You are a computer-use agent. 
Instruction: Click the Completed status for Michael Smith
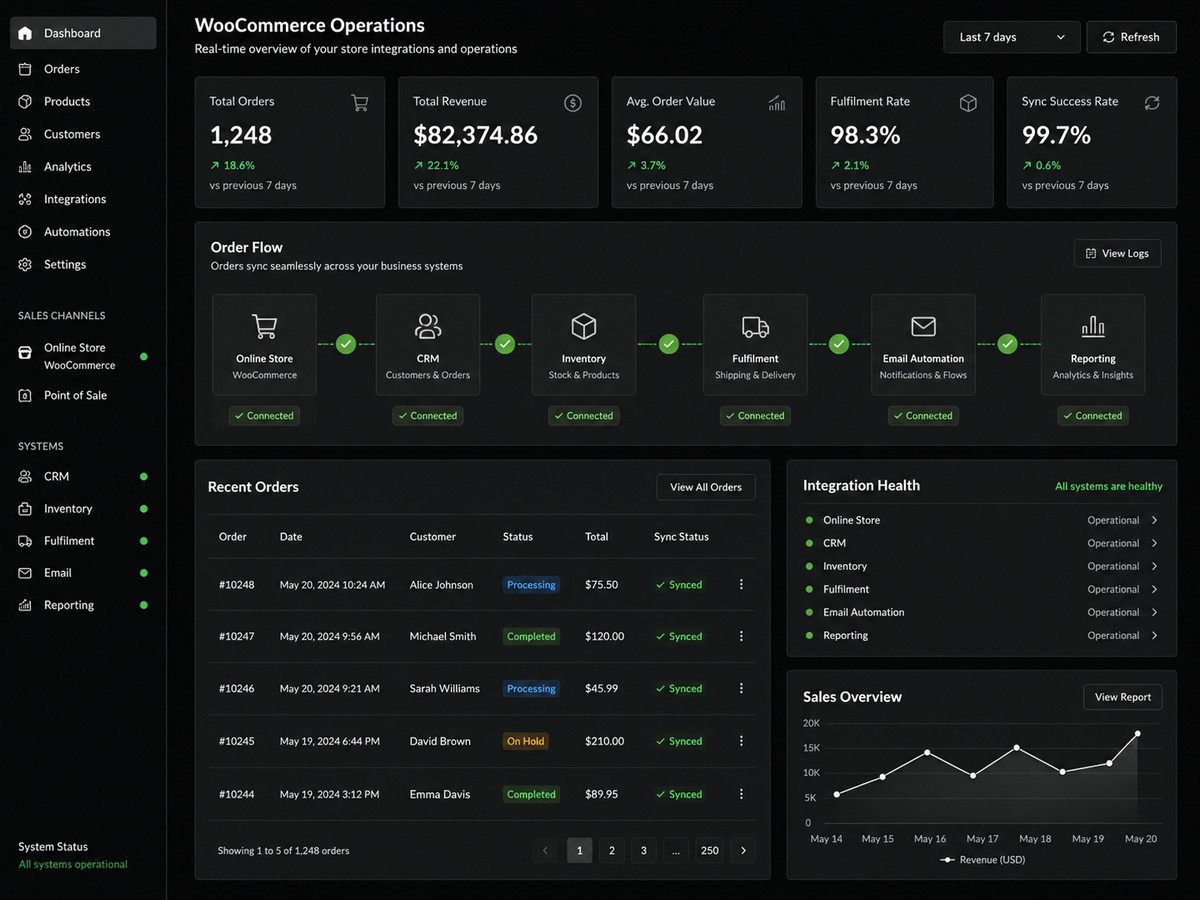tap(531, 636)
